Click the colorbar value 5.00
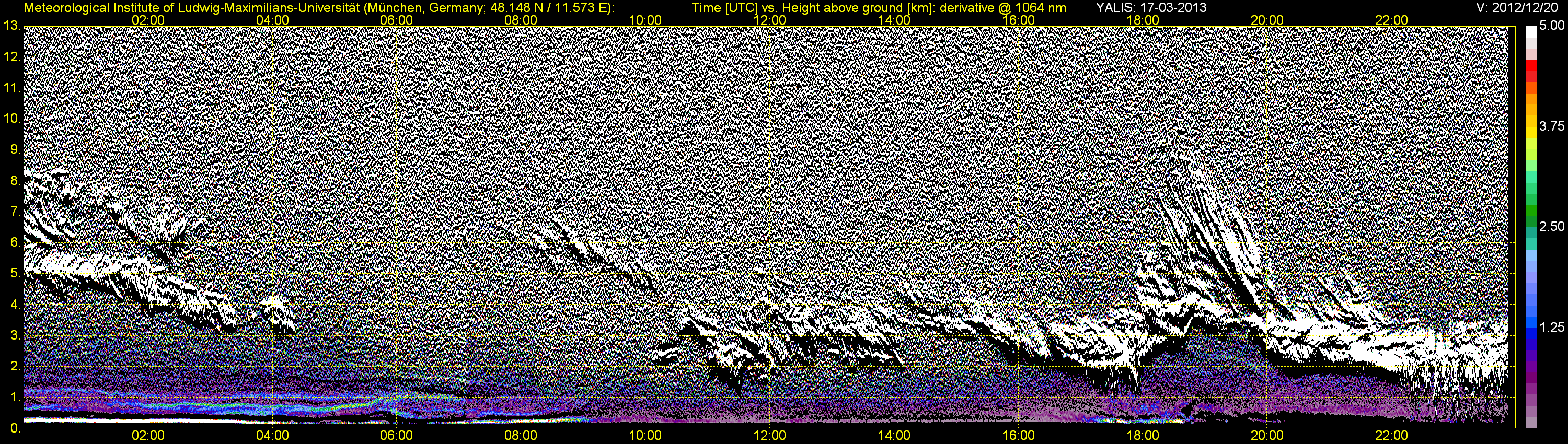Viewport: 1568px width, 444px height. 1552,26
